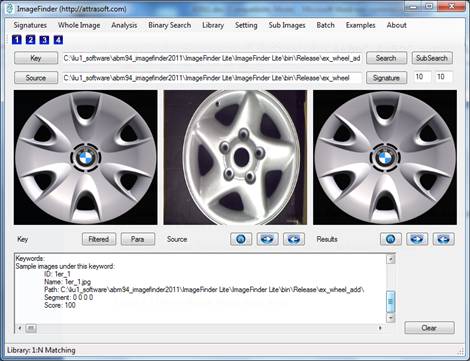Open the Library menu
Screen dimensions: 470x361
(213, 25)
